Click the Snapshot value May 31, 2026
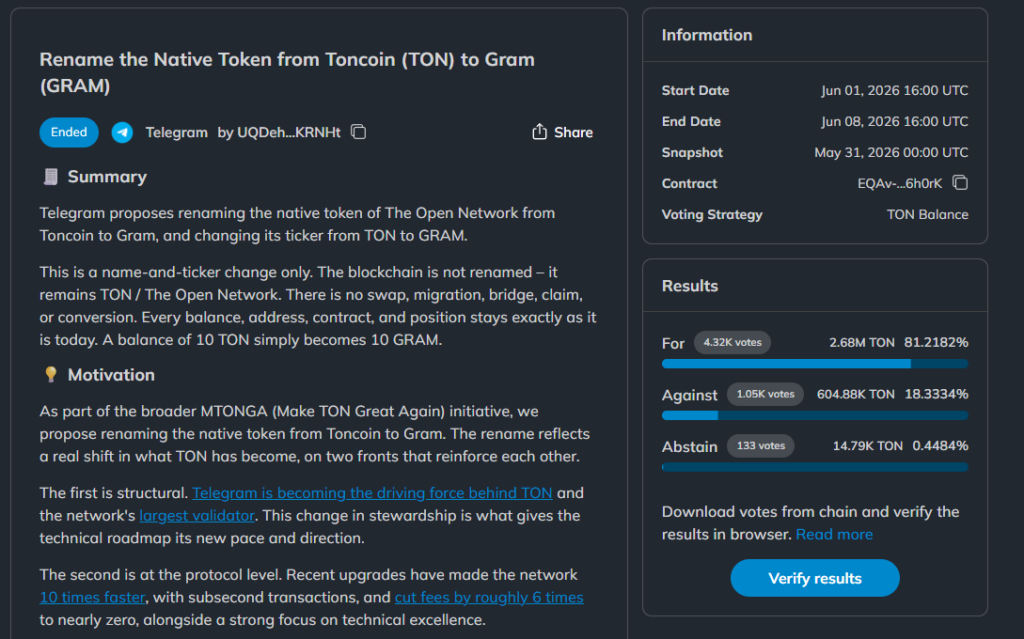Image resolution: width=1024 pixels, height=639 pixels. [891, 153]
